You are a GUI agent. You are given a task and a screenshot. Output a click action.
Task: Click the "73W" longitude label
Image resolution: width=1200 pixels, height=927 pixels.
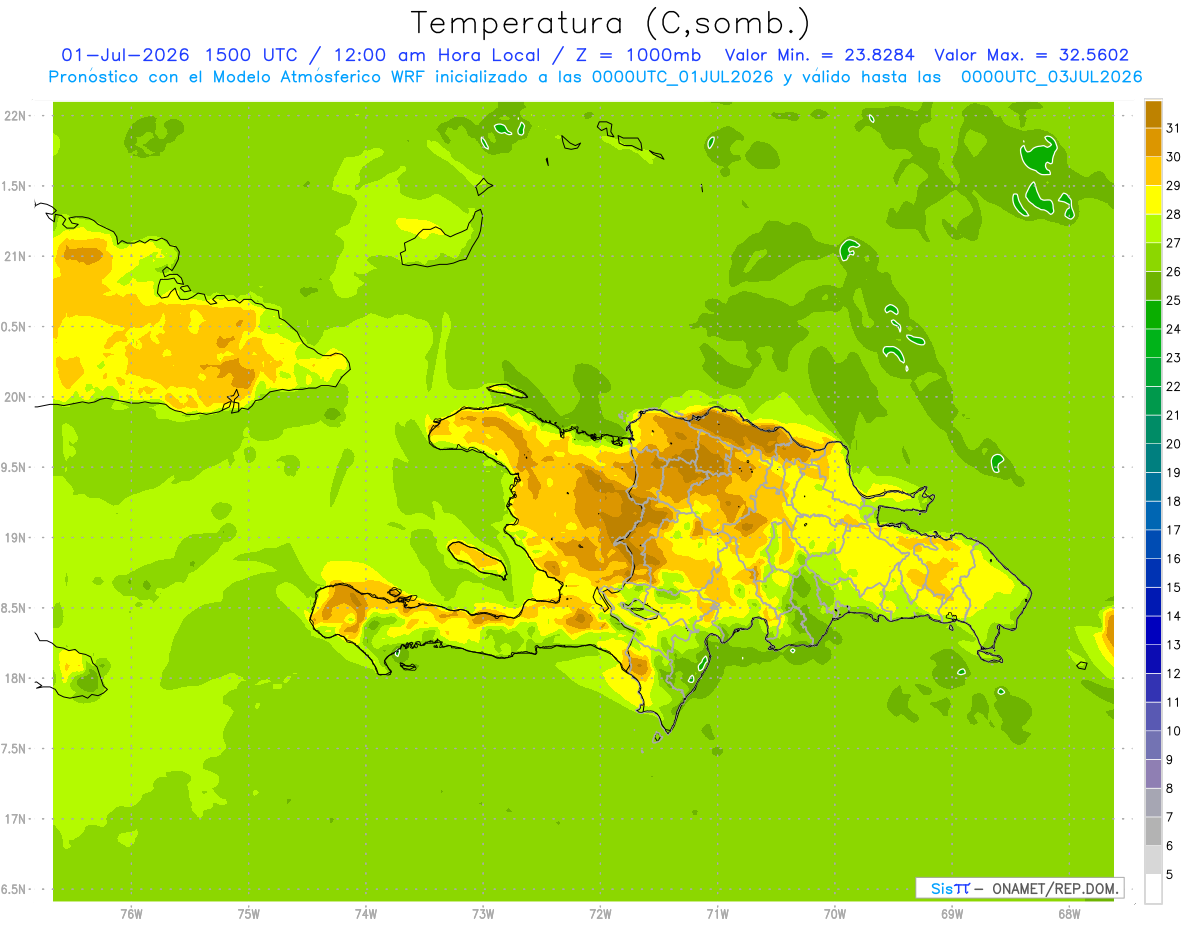click(482, 914)
